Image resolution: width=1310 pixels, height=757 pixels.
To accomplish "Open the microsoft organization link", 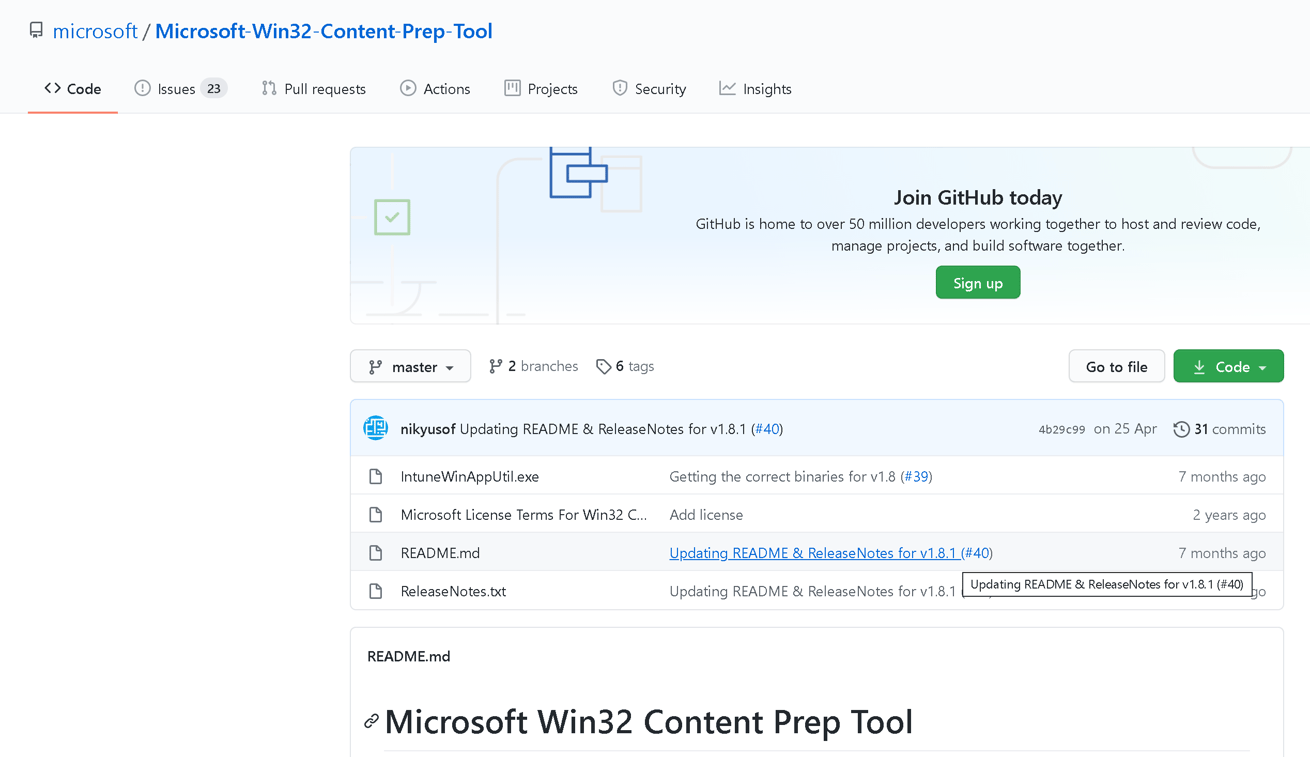I will [95, 31].
